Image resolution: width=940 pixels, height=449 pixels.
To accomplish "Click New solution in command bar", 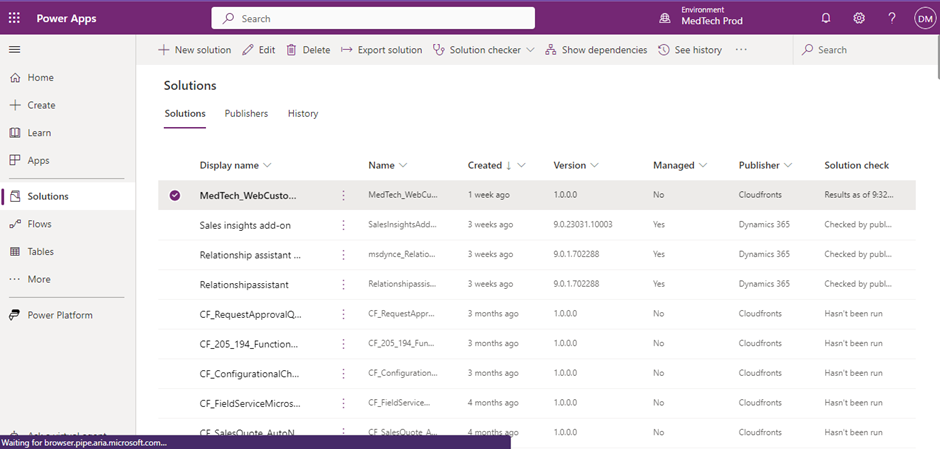I will click(194, 50).
